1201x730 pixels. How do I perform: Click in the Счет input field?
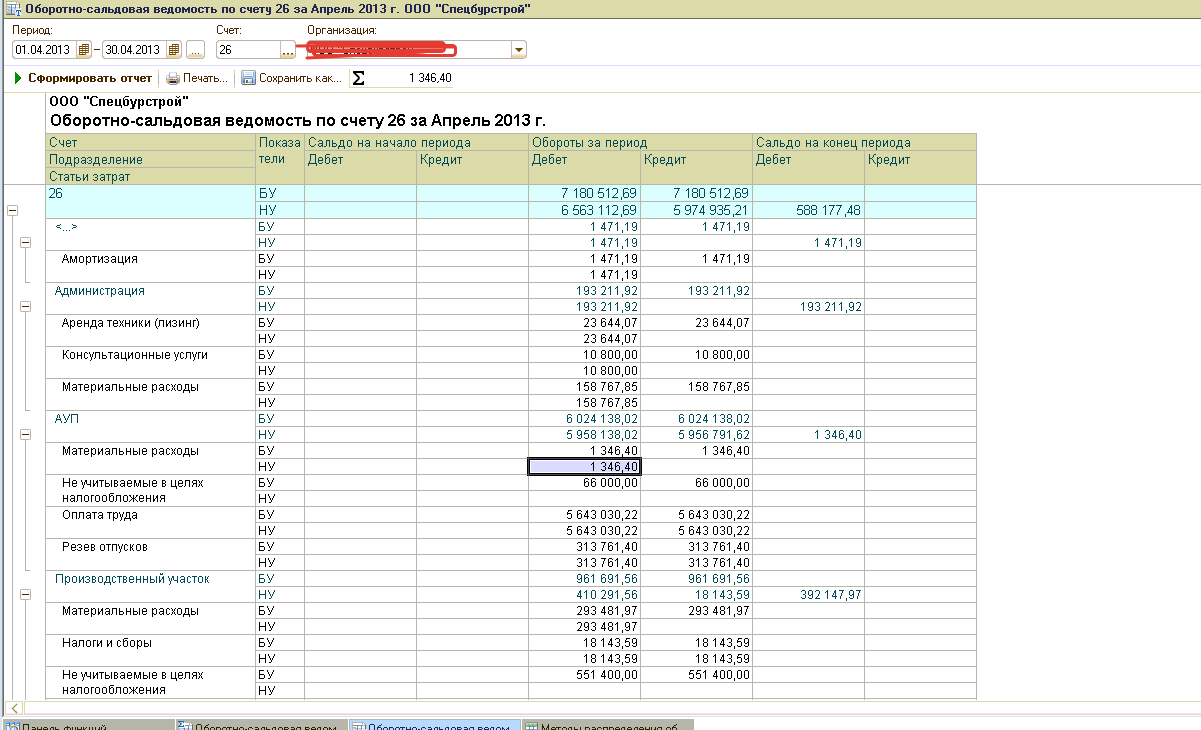(247, 50)
